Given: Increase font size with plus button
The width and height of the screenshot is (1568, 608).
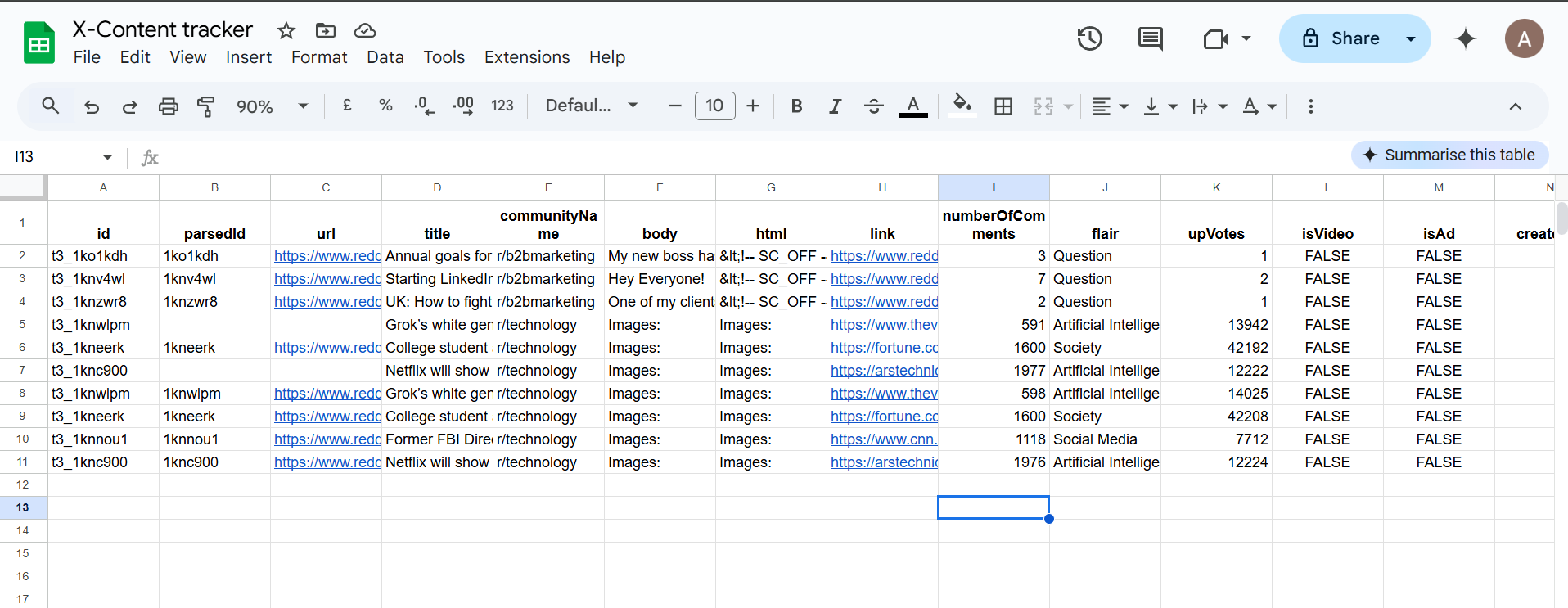Looking at the screenshot, I should [753, 106].
